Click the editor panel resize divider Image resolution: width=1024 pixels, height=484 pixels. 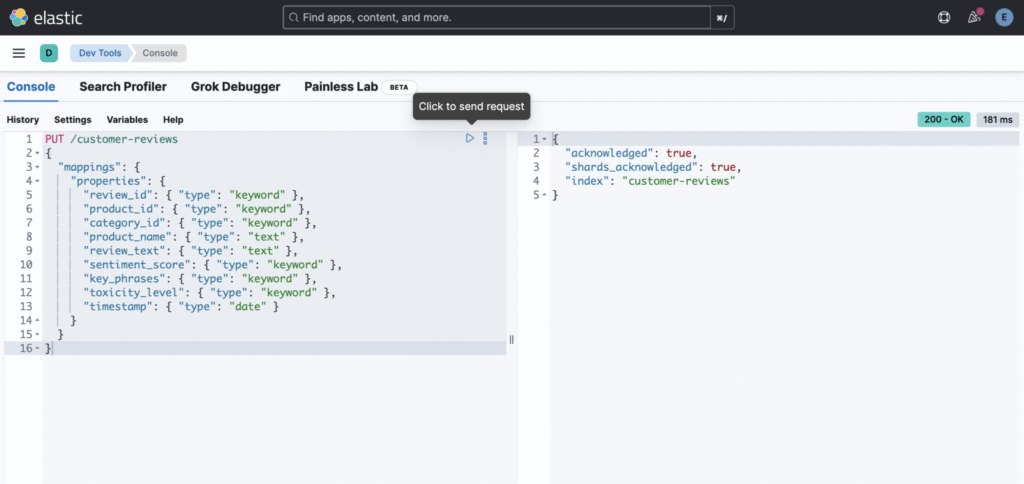(511, 340)
